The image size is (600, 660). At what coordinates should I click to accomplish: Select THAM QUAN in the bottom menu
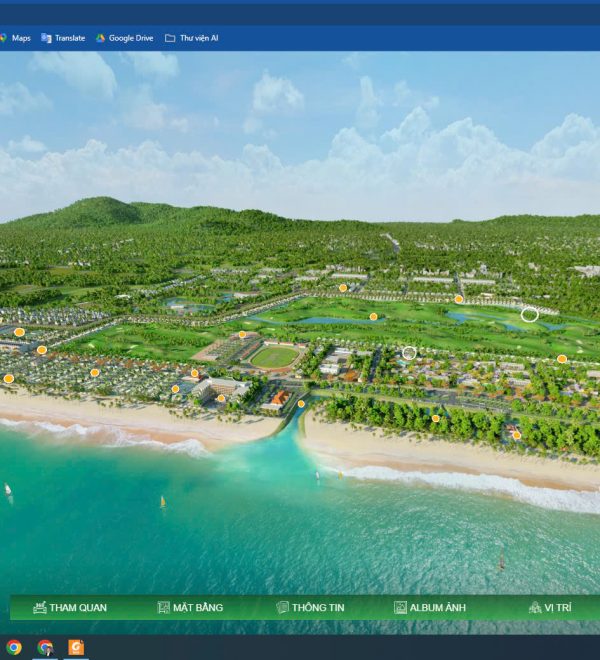point(70,607)
